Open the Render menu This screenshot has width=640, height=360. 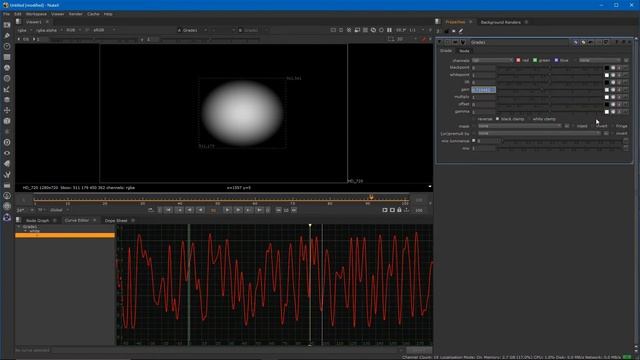(76, 14)
